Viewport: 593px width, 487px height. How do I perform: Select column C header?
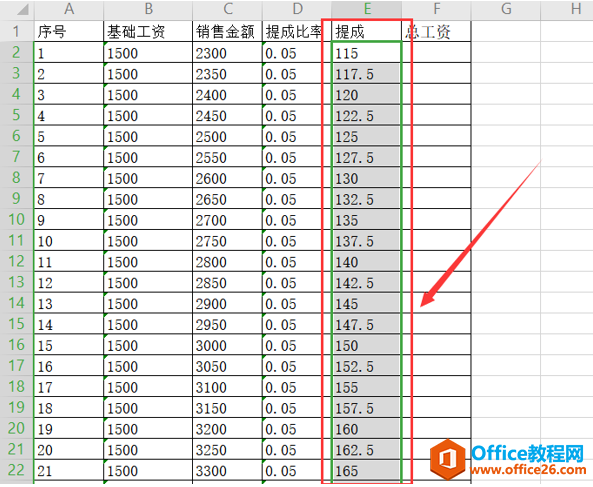pos(227,9)
